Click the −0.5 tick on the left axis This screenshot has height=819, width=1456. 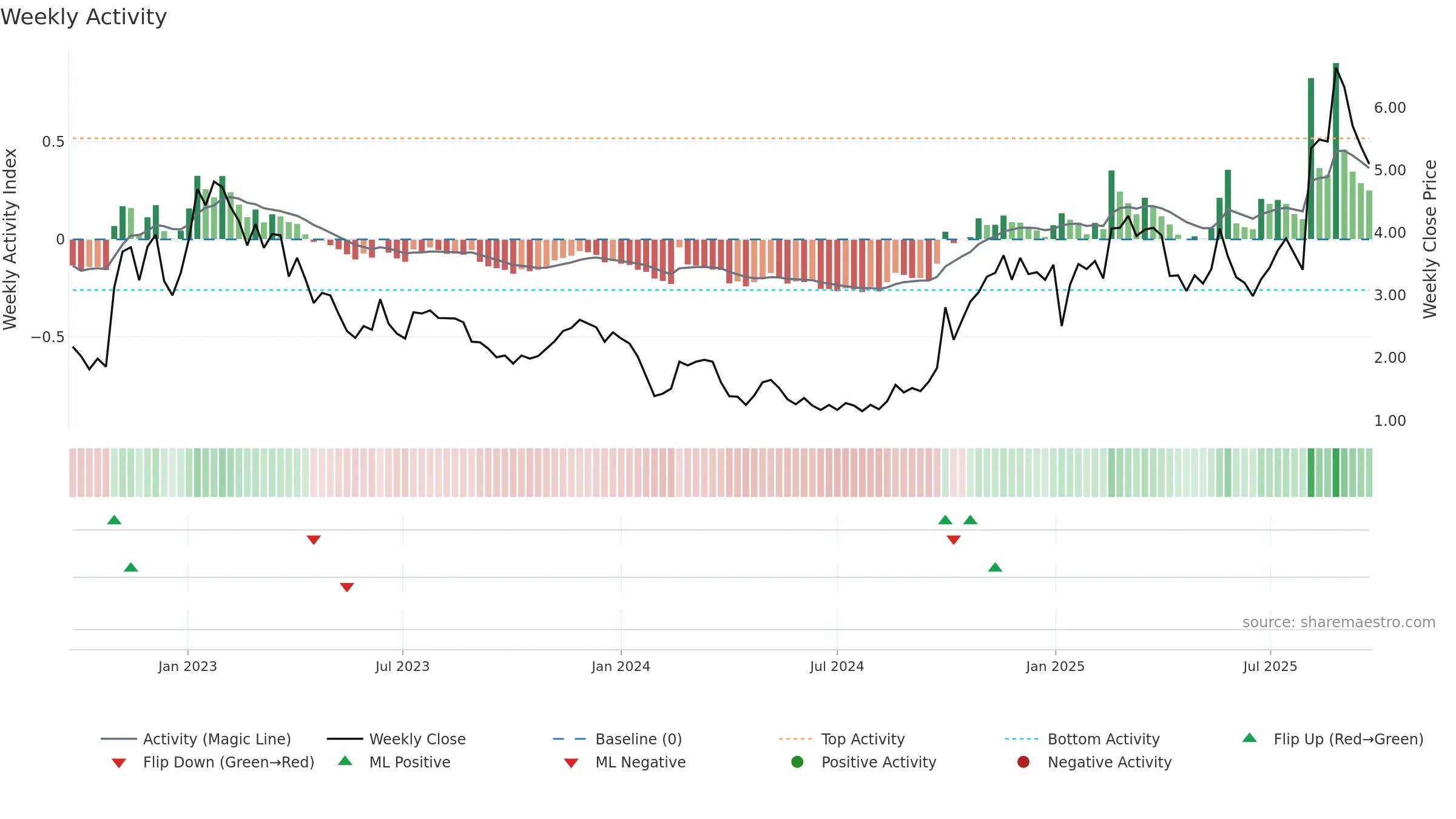(48, 337)
